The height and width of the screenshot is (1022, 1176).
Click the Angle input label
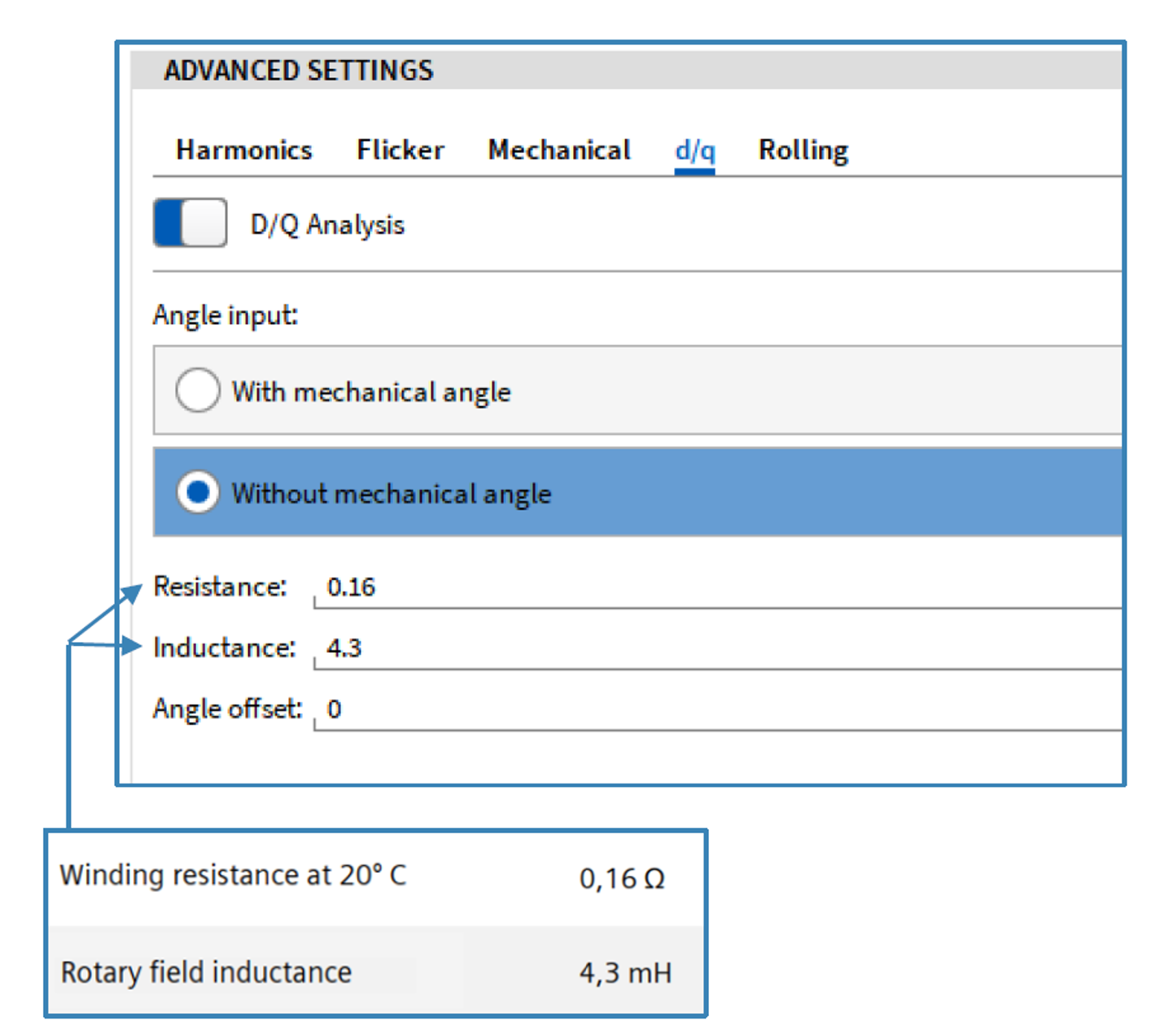(x=226, y=315)
